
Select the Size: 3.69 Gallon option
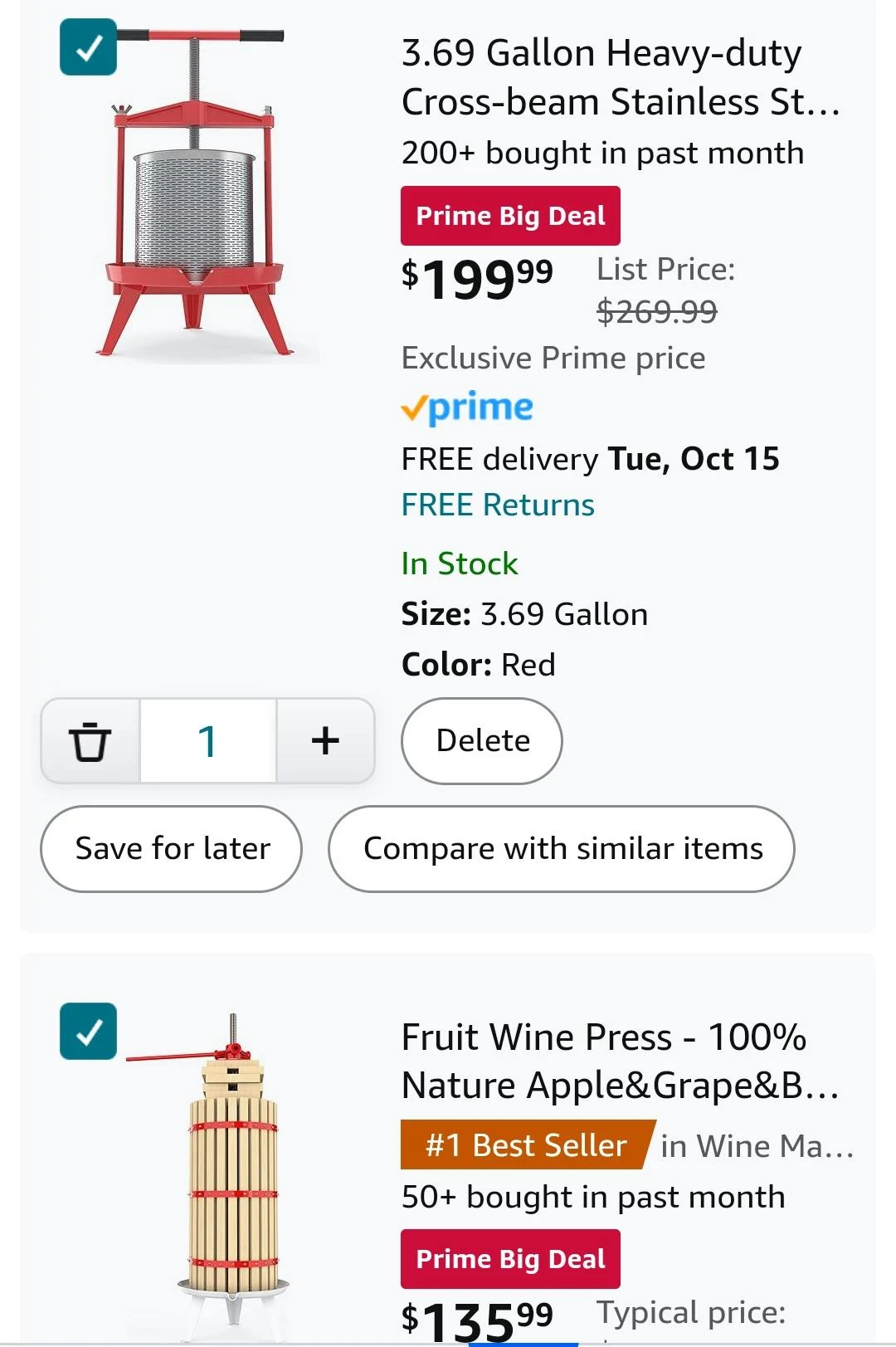[523, 614]
